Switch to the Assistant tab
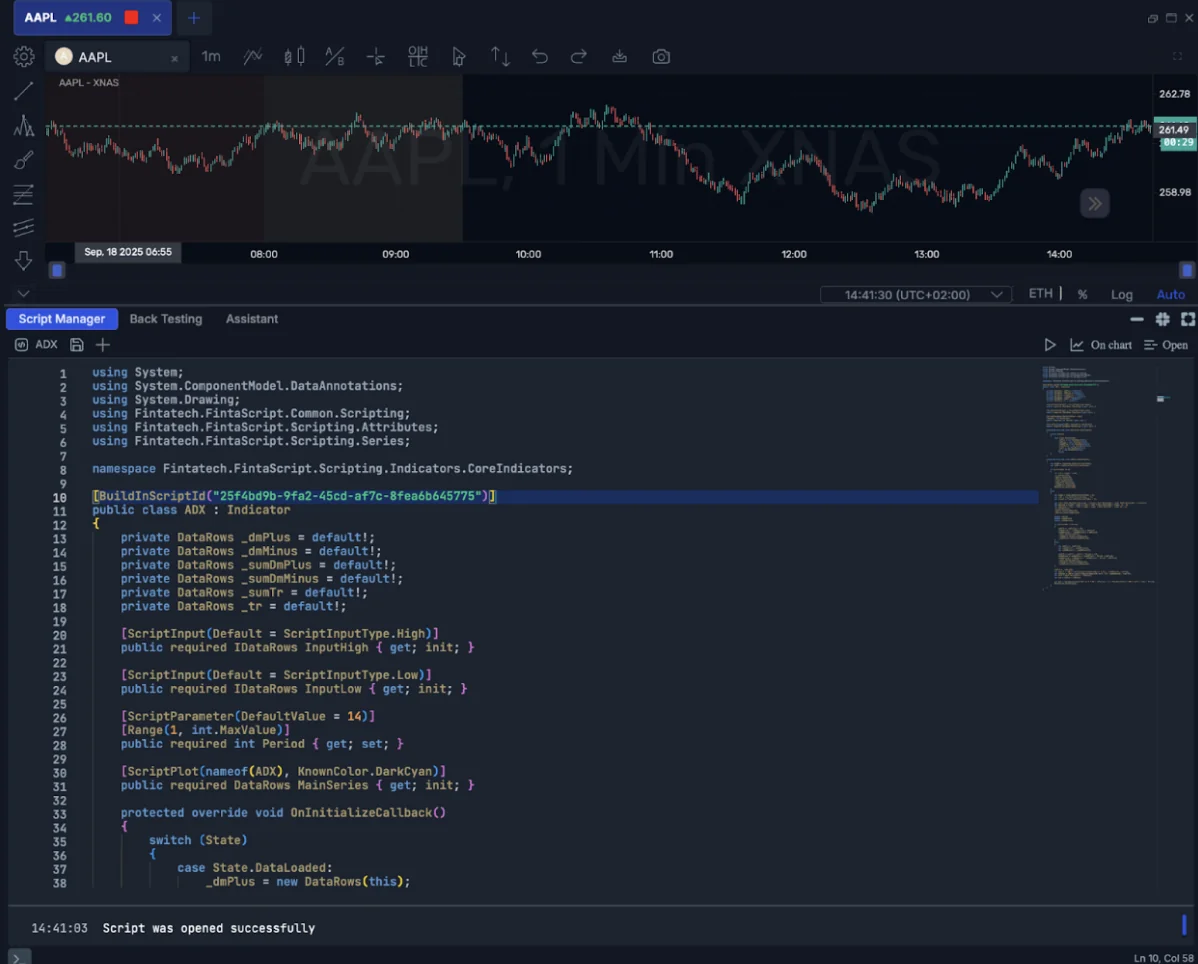Screen dimensions: 1198x964 tap(252, 319)
